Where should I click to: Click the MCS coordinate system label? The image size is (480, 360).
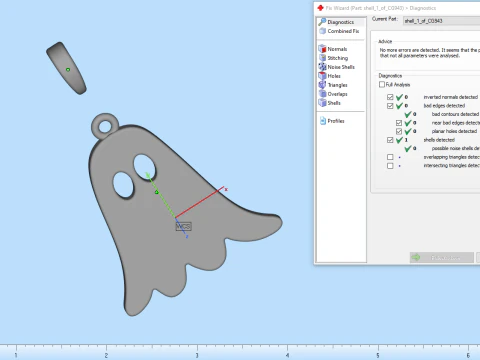tap(183, 227)
